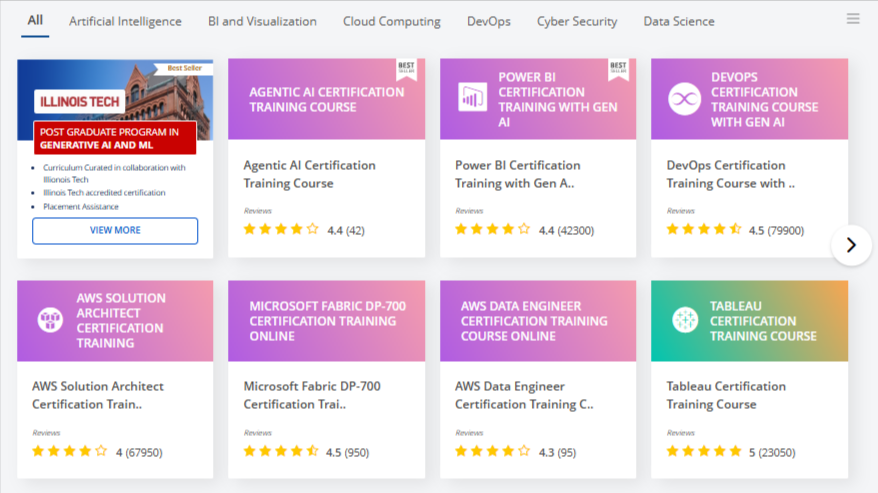878x493 pixels.
Task: Click rating text 4.3 (95)
Action: 557,452
